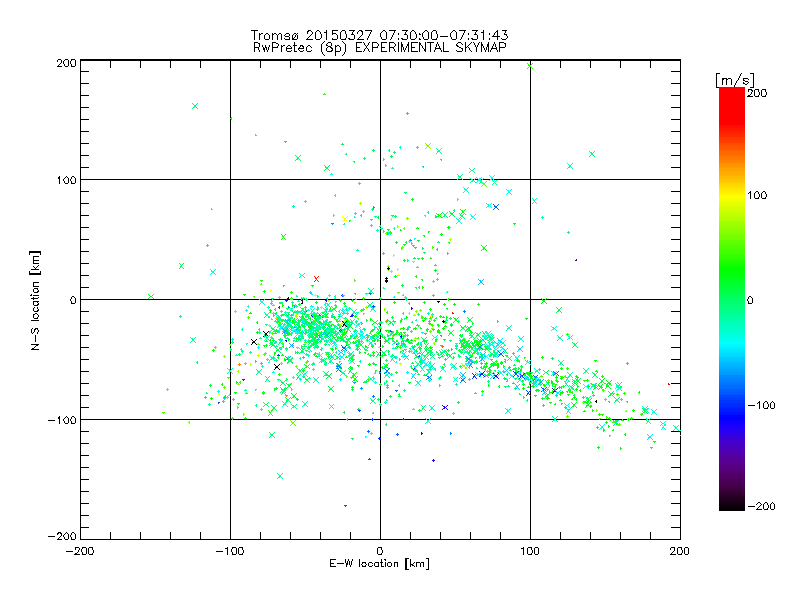Click the x-axis tick label '100'

coord(530,551)
